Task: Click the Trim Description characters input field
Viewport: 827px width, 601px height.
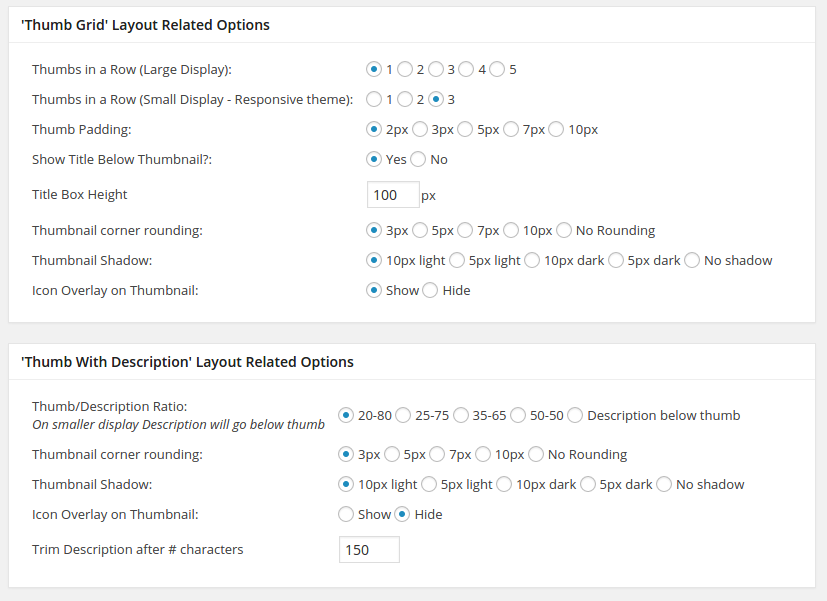Action: [x=369, y=550]
